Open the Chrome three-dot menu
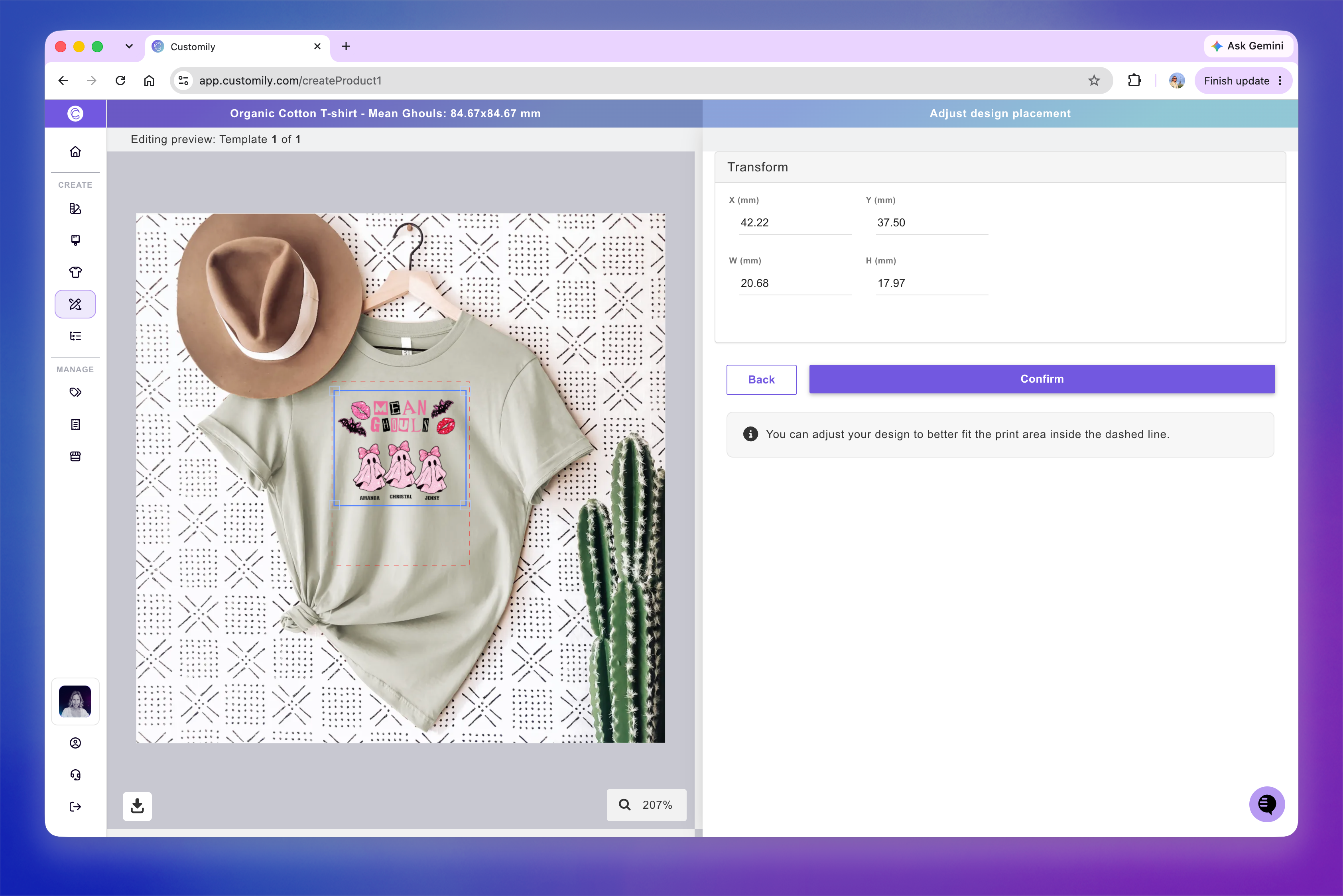 tap(1280, 81)
